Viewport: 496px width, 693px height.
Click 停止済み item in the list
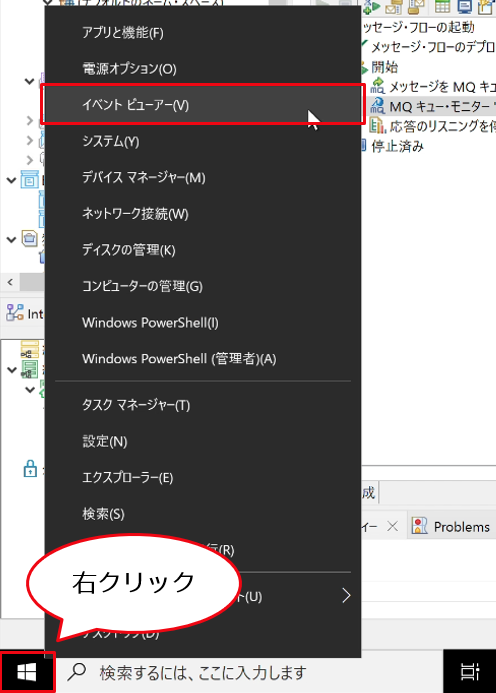coord(397,146)
